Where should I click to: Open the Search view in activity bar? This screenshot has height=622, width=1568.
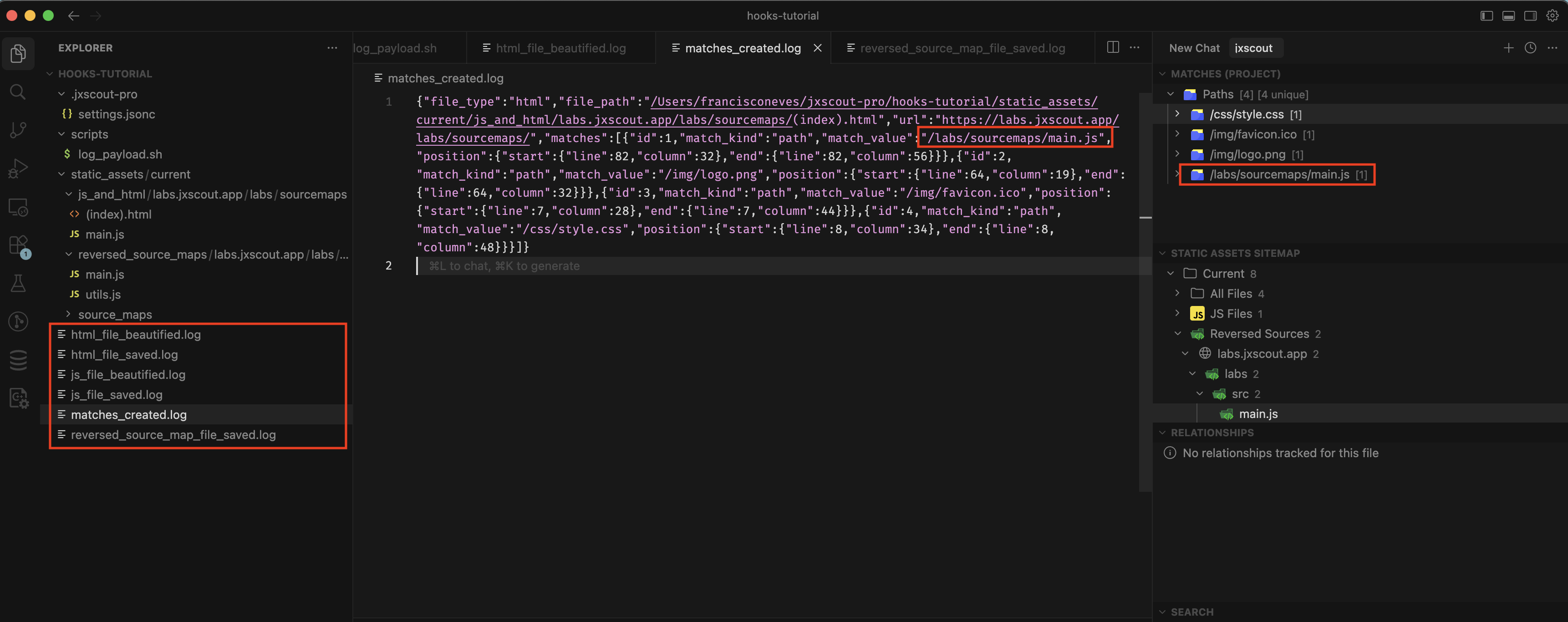tap(18, 92)
